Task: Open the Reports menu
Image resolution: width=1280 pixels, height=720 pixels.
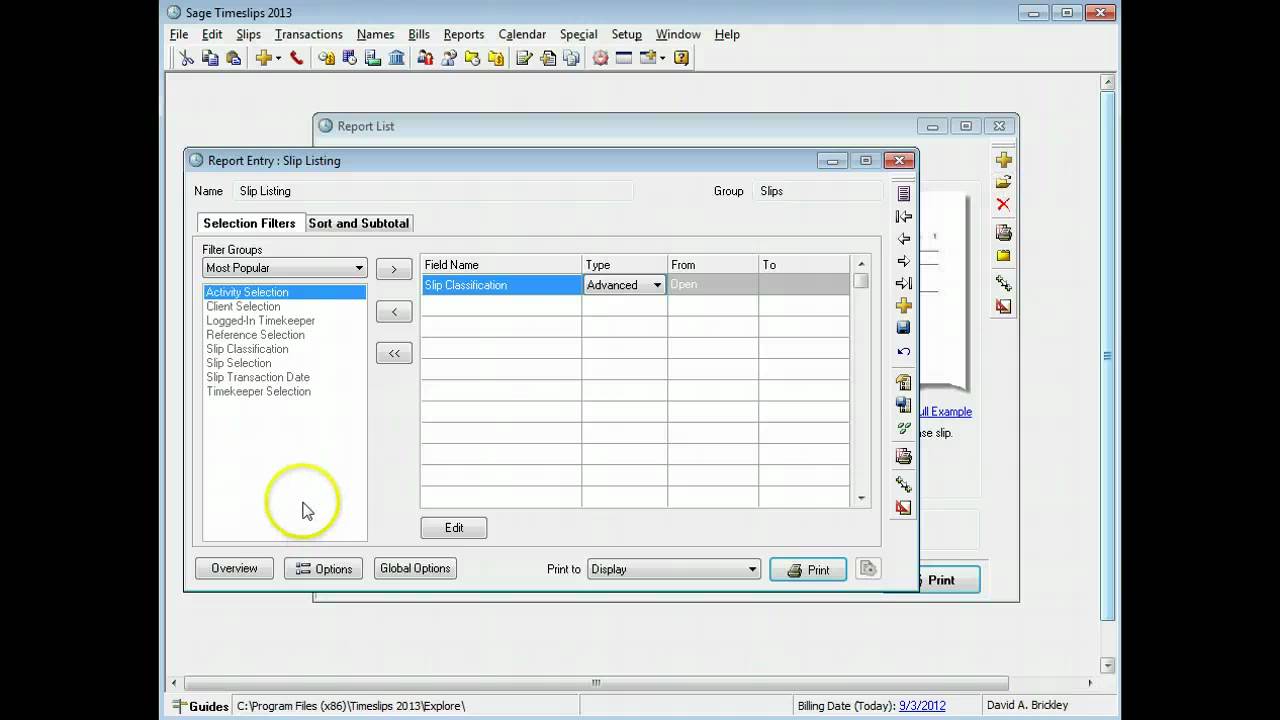Action: 464,34
